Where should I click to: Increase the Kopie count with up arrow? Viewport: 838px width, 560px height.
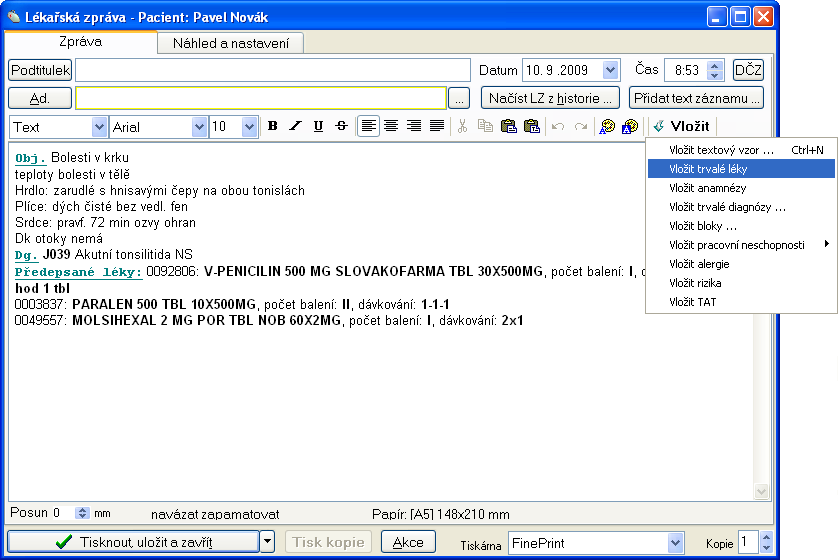[x=766, y=537]
